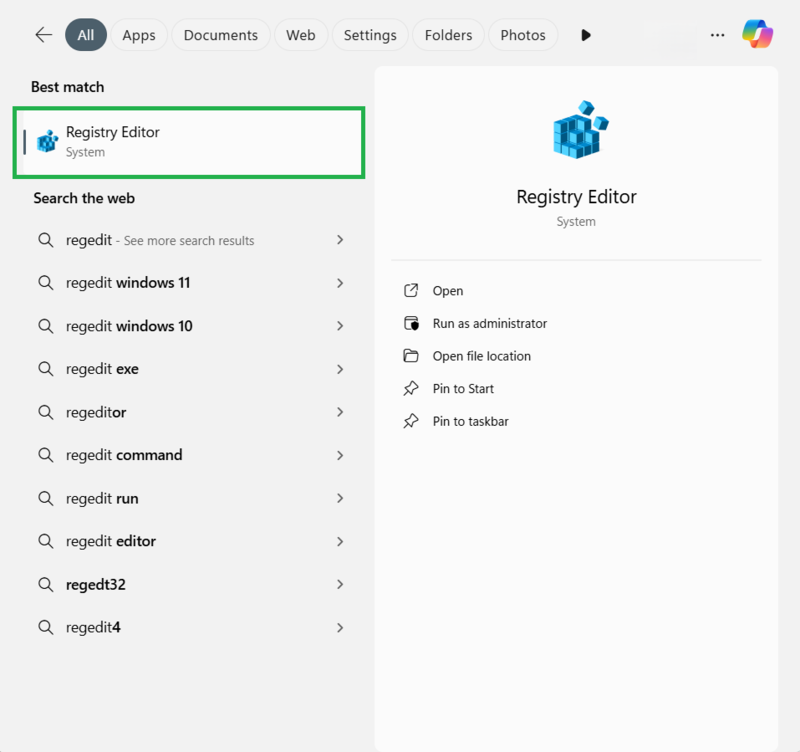Image resolution: width=800 pixels, height=752 pixels.
Task: Choose Pin to Start option
Action: (x=463, y=389)
